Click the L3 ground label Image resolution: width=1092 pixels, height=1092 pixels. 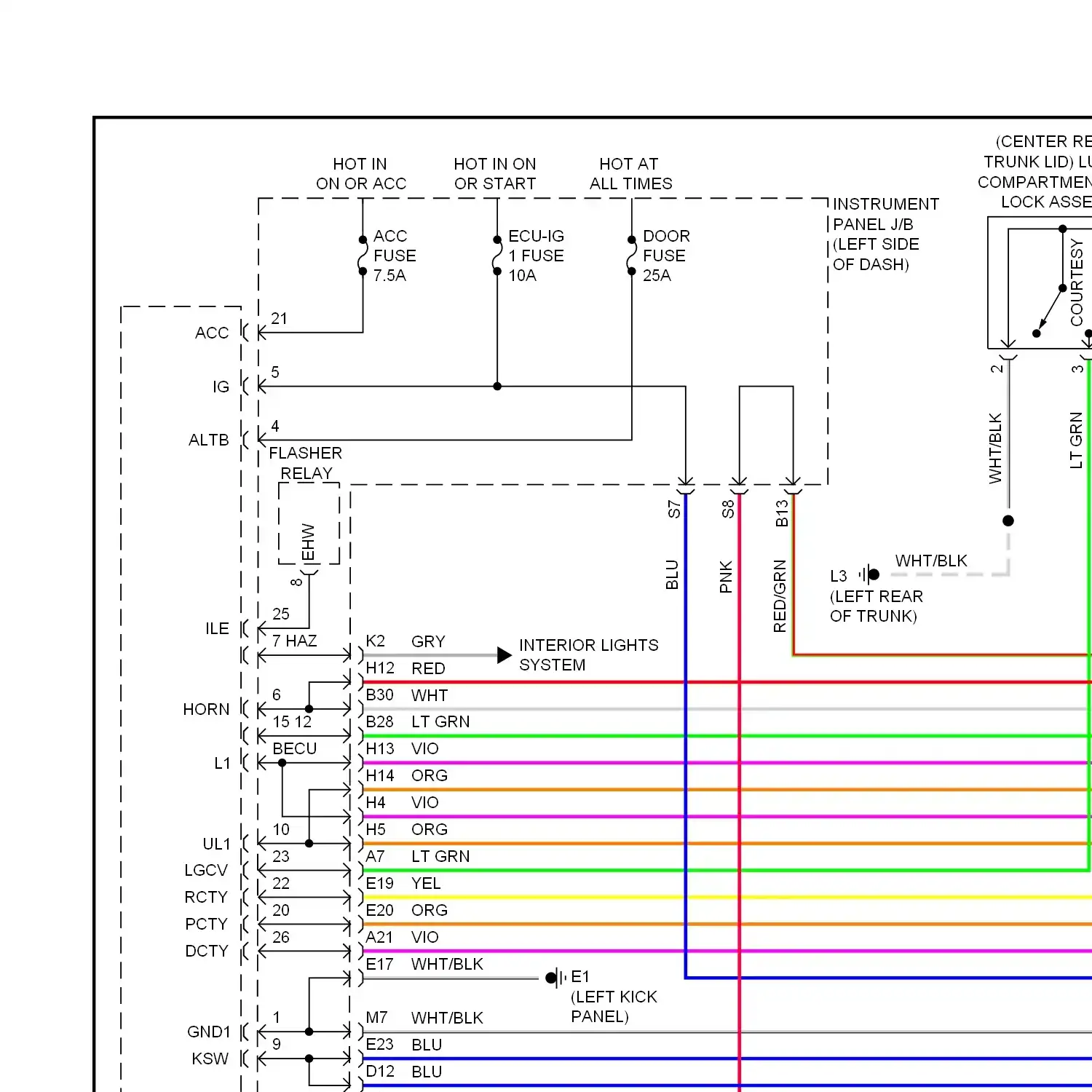pyautogui.click(x=839, y=576)
